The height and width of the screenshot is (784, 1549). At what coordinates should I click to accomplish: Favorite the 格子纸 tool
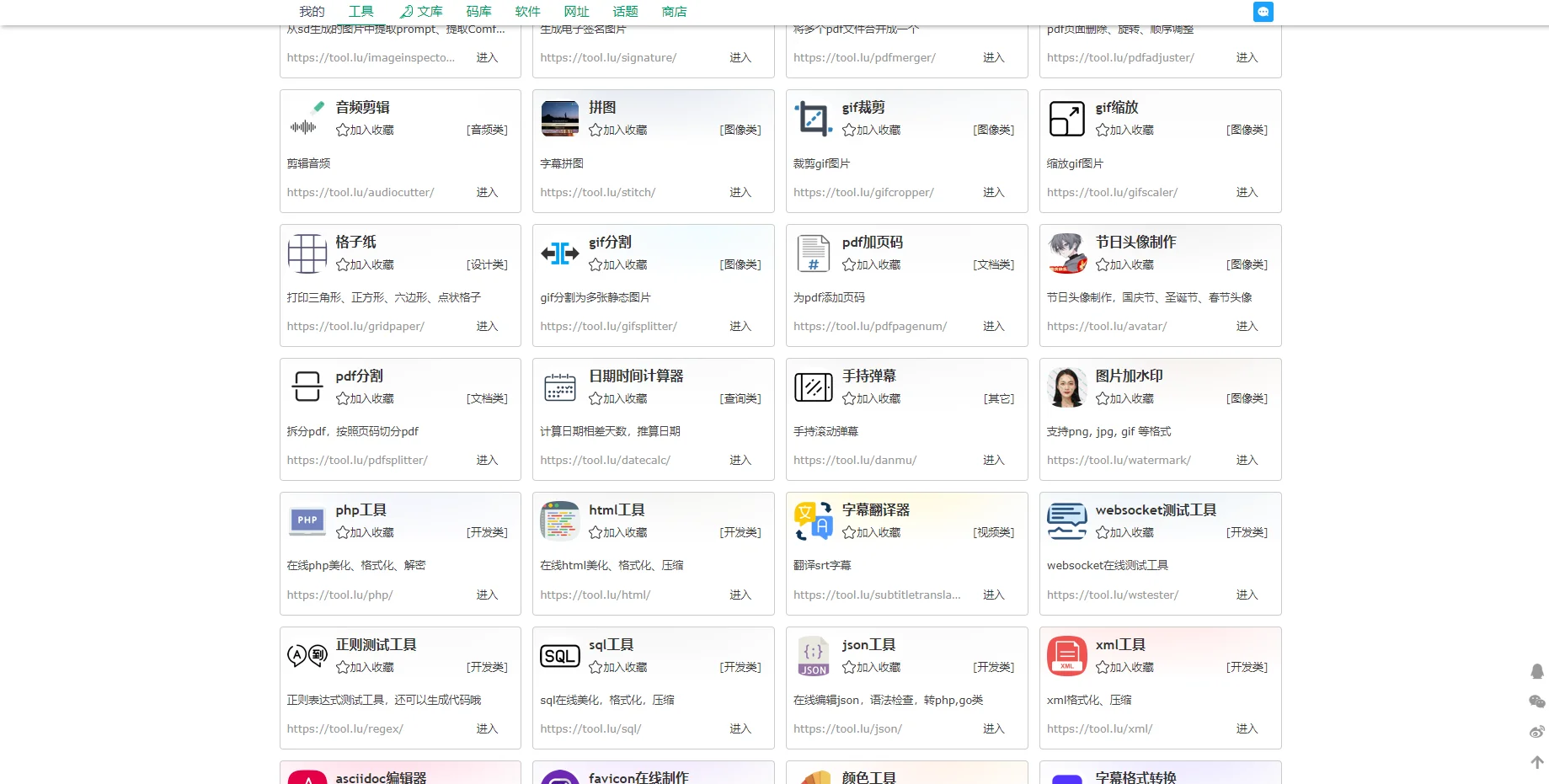(x=365, y=264)
